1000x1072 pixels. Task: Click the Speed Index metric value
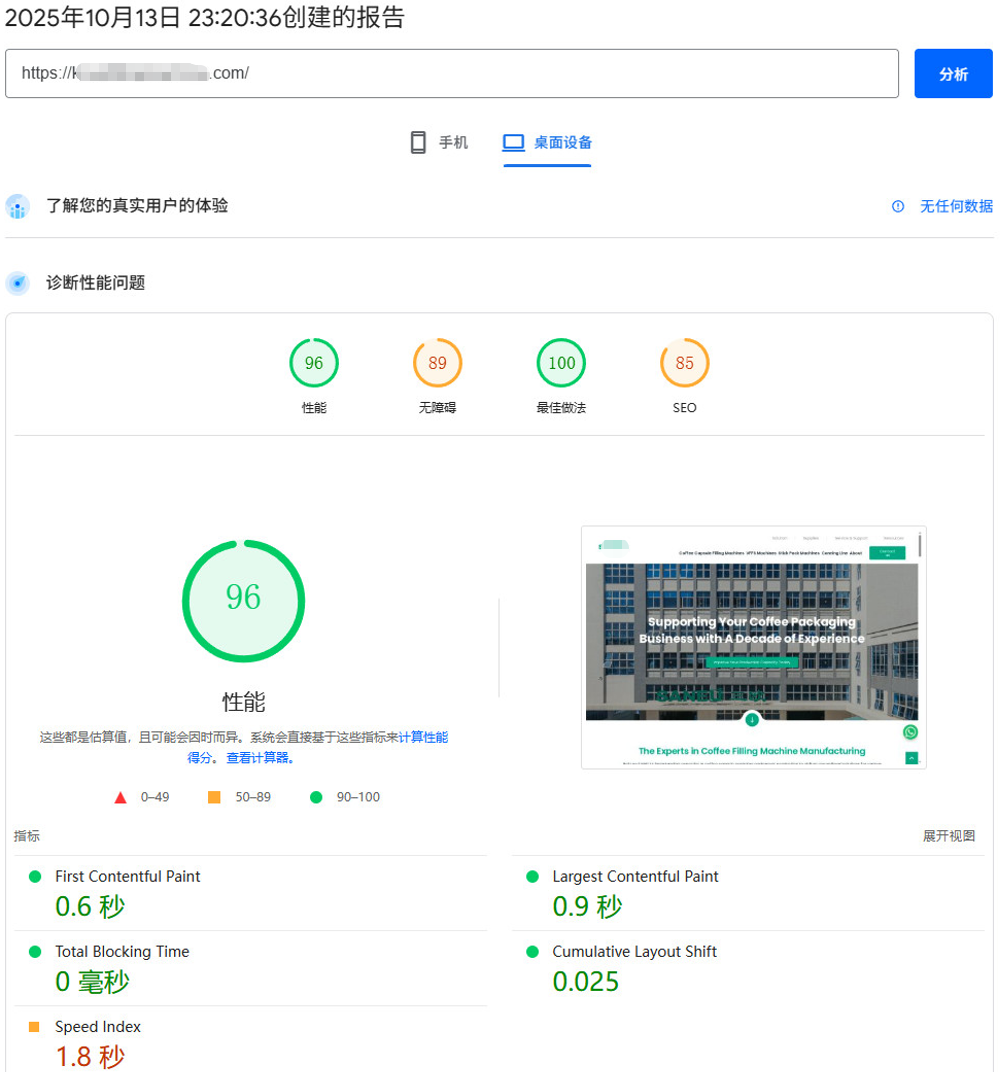click(x=90, y=1056)
